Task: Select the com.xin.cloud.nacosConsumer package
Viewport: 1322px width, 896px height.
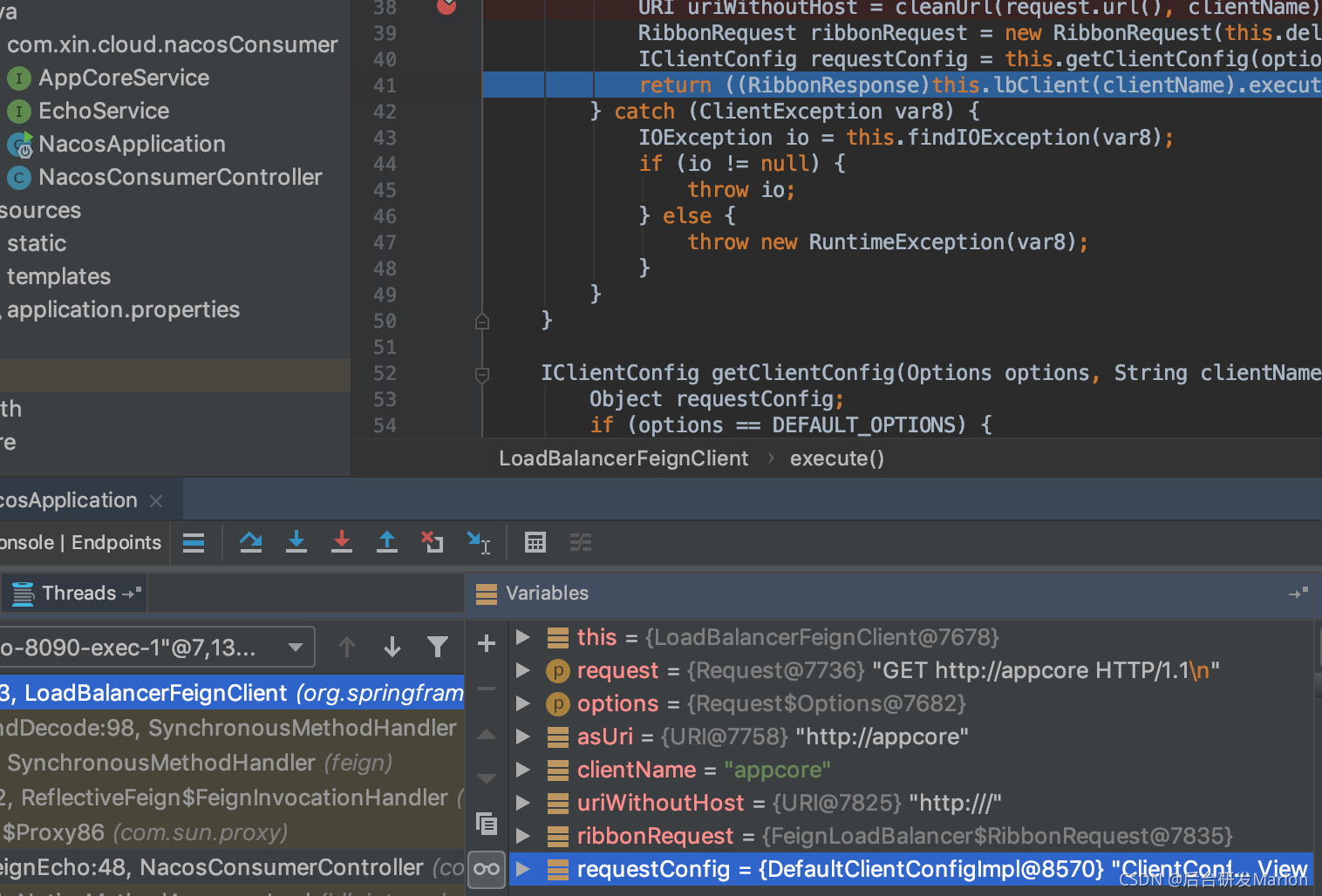Action: point(173,44)
